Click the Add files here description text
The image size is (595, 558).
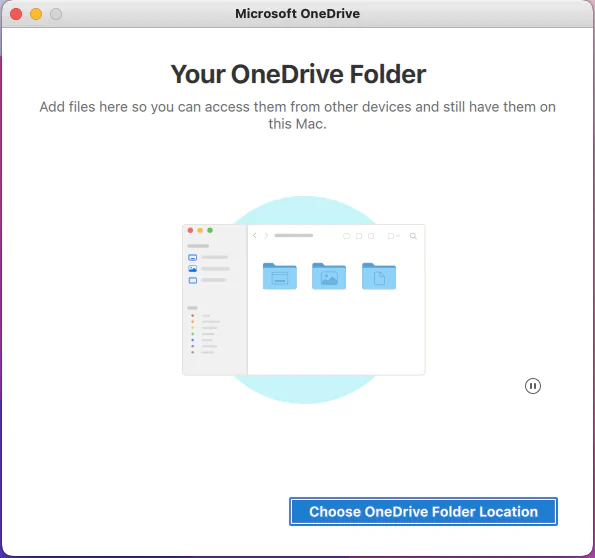[298, 115]
